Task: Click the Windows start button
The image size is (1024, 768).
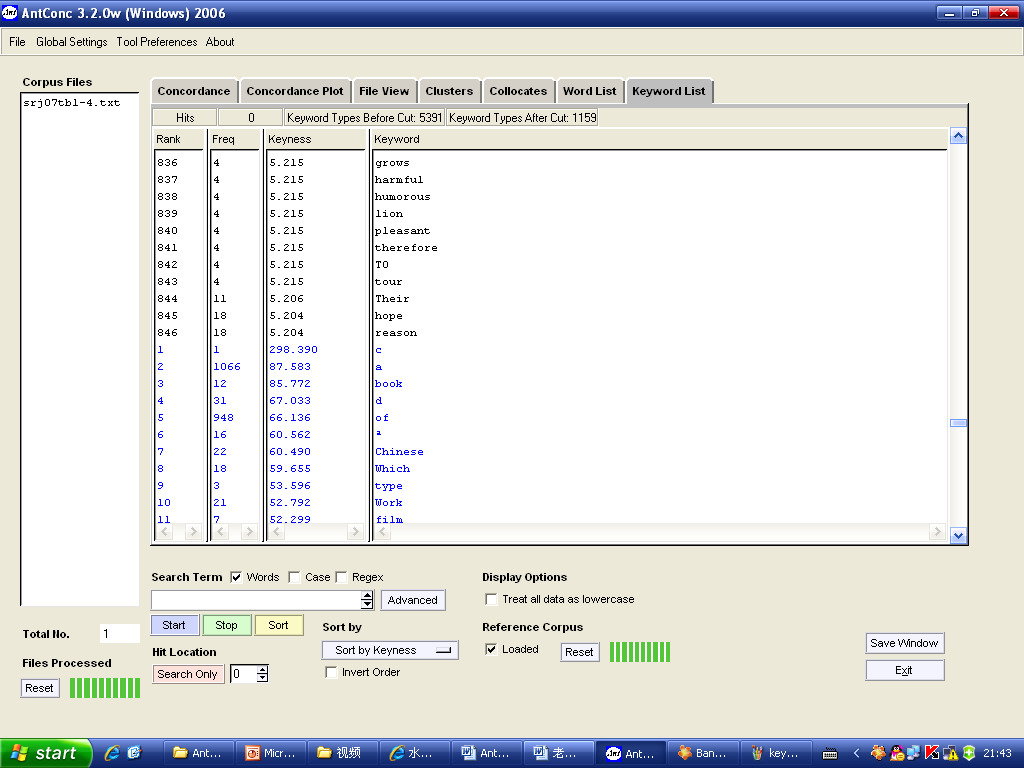Action: pos(44,753)
